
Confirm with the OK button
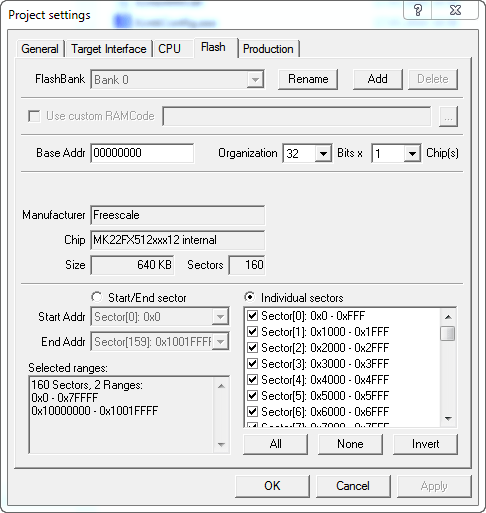(x=272, y=486)
